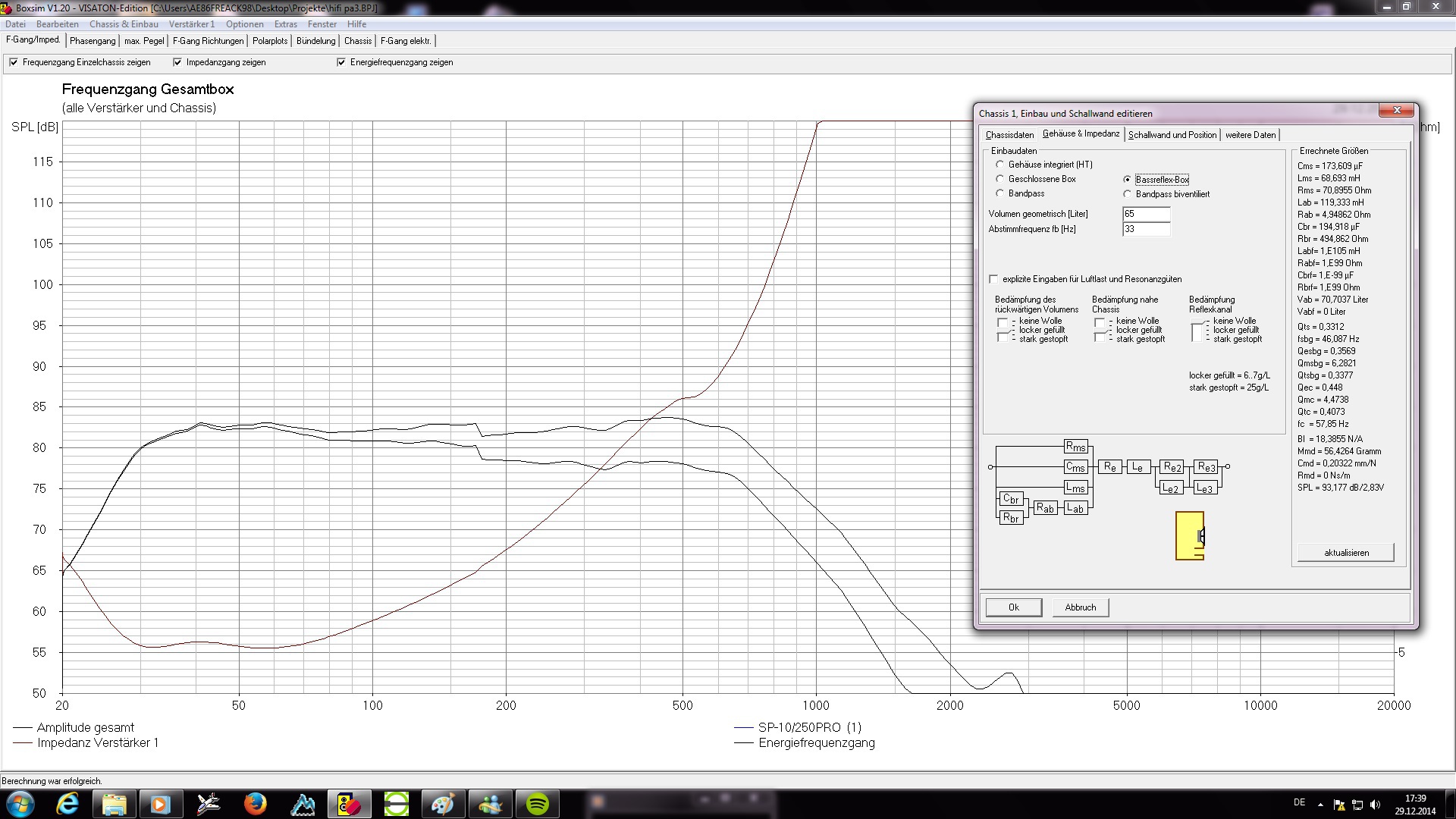Open Internet Explorer from taskbar
This screenshot has height=819, width=1456.
pos(68,804)
